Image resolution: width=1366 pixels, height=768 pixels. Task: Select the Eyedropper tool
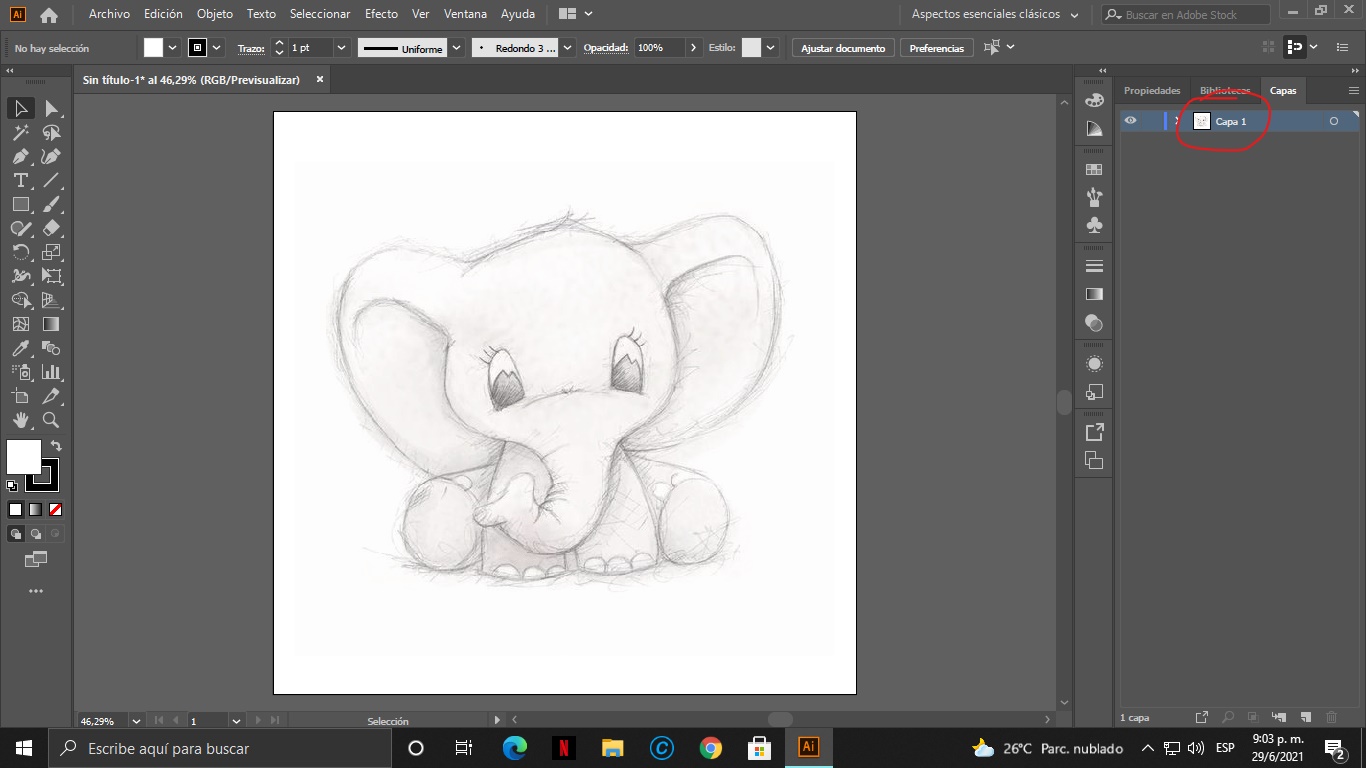(20, 348)
